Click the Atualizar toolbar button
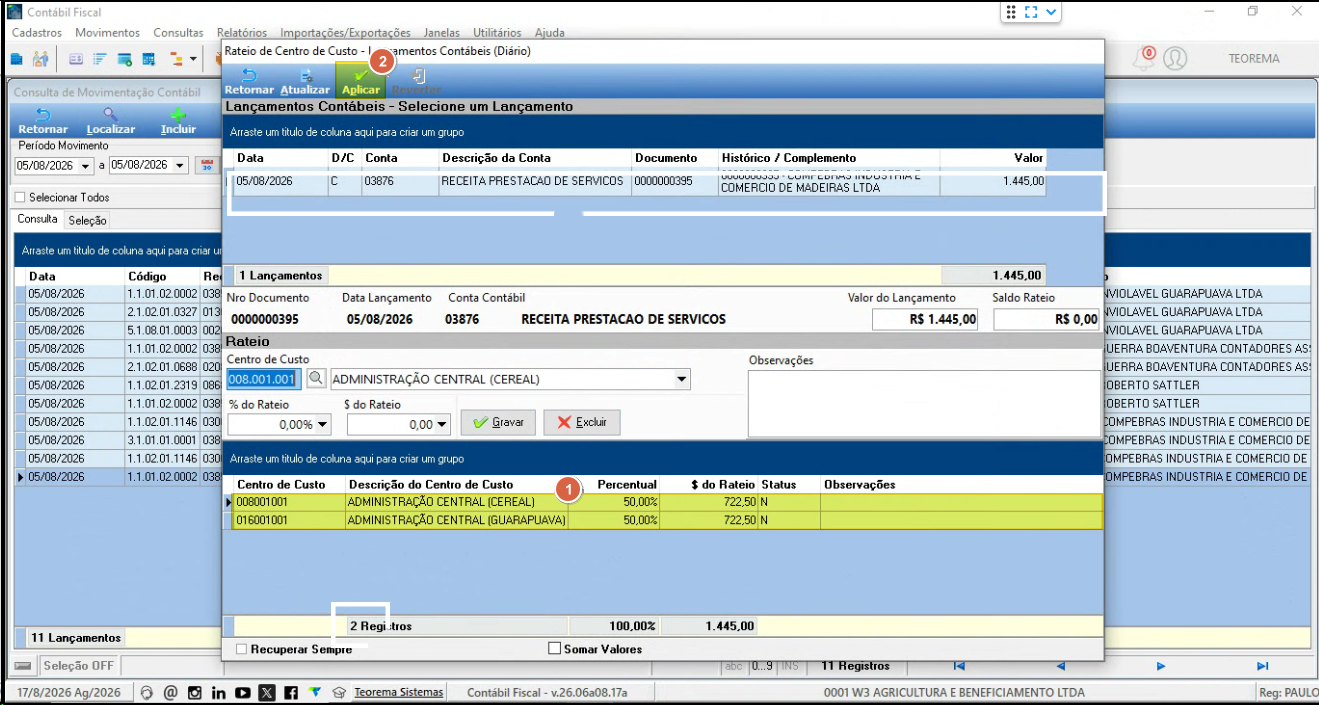This screenshot has height=705, width=1319. point(305,81)
